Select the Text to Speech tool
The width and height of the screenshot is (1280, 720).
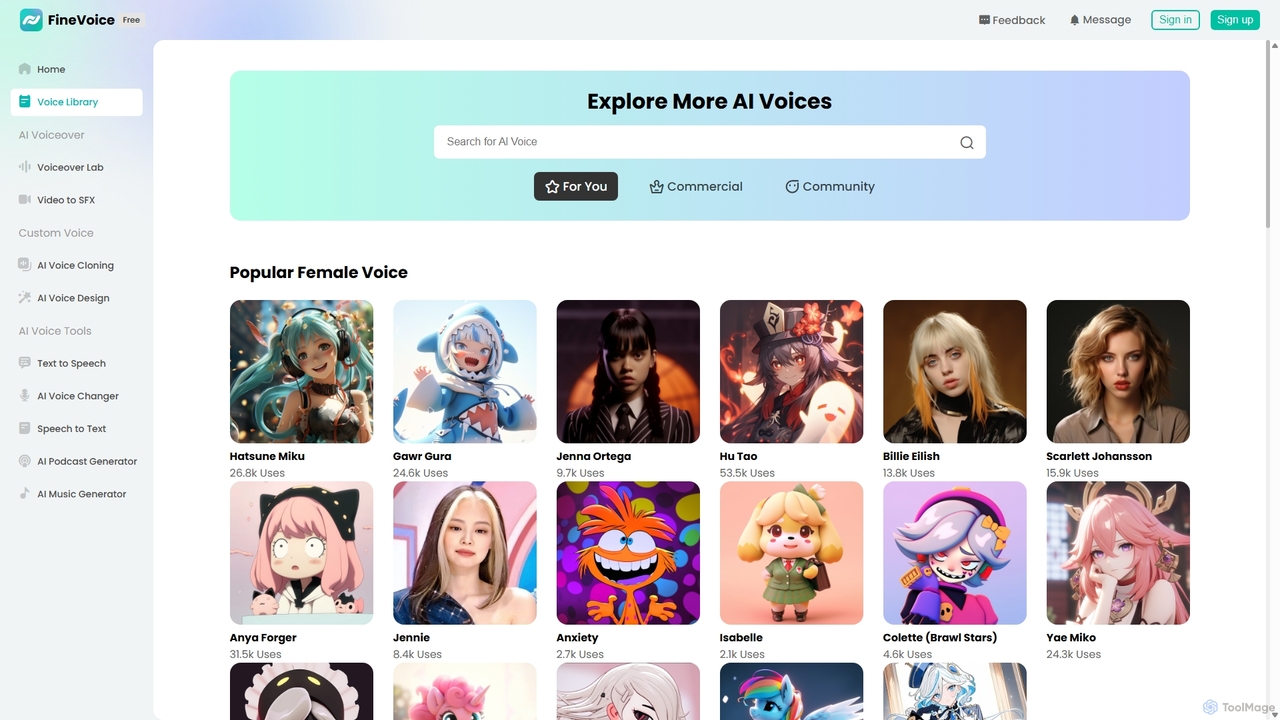[77, 363]
